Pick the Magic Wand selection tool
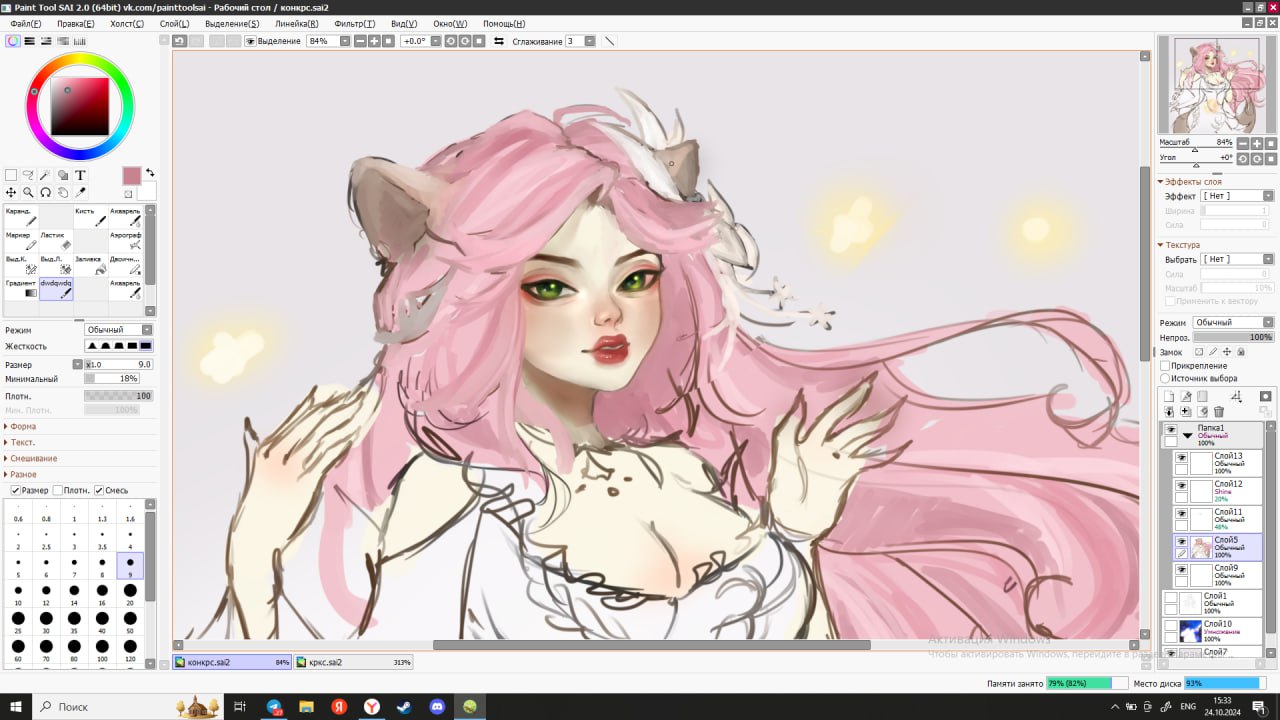The image size is (1280, 720). 45,175
